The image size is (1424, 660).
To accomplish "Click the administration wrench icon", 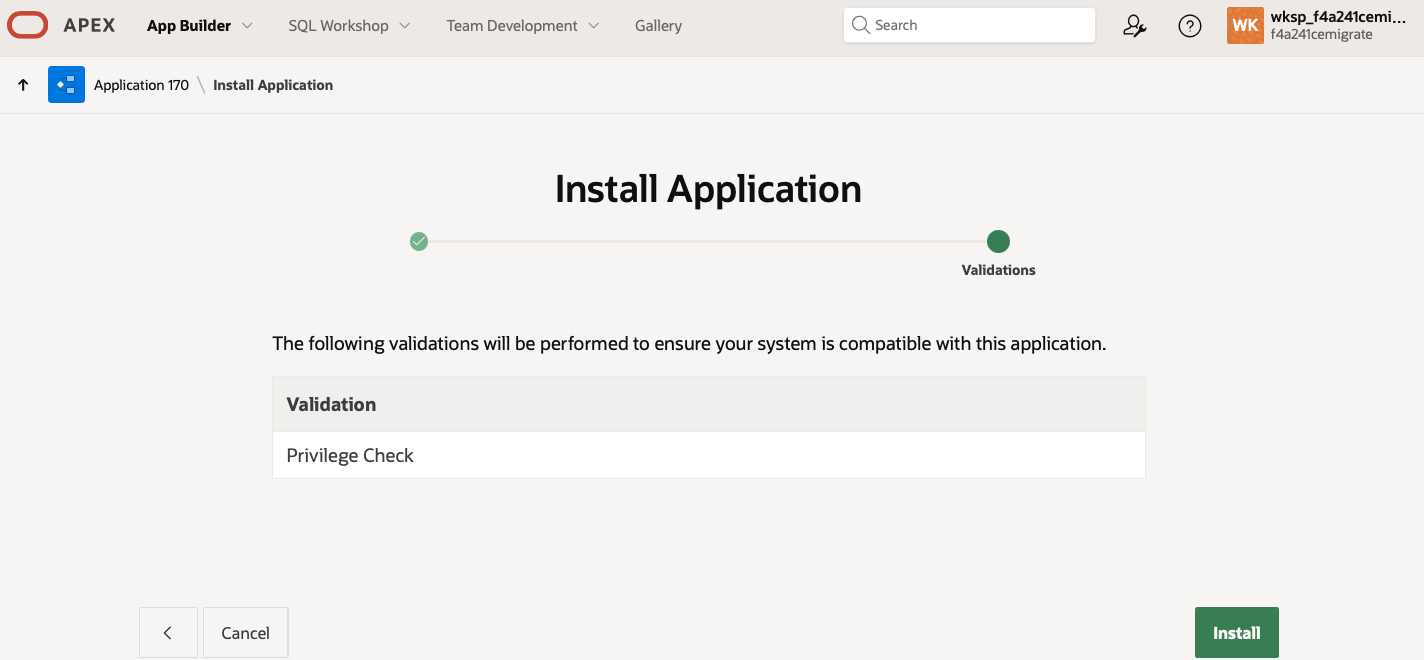I will coord(1135,25).
